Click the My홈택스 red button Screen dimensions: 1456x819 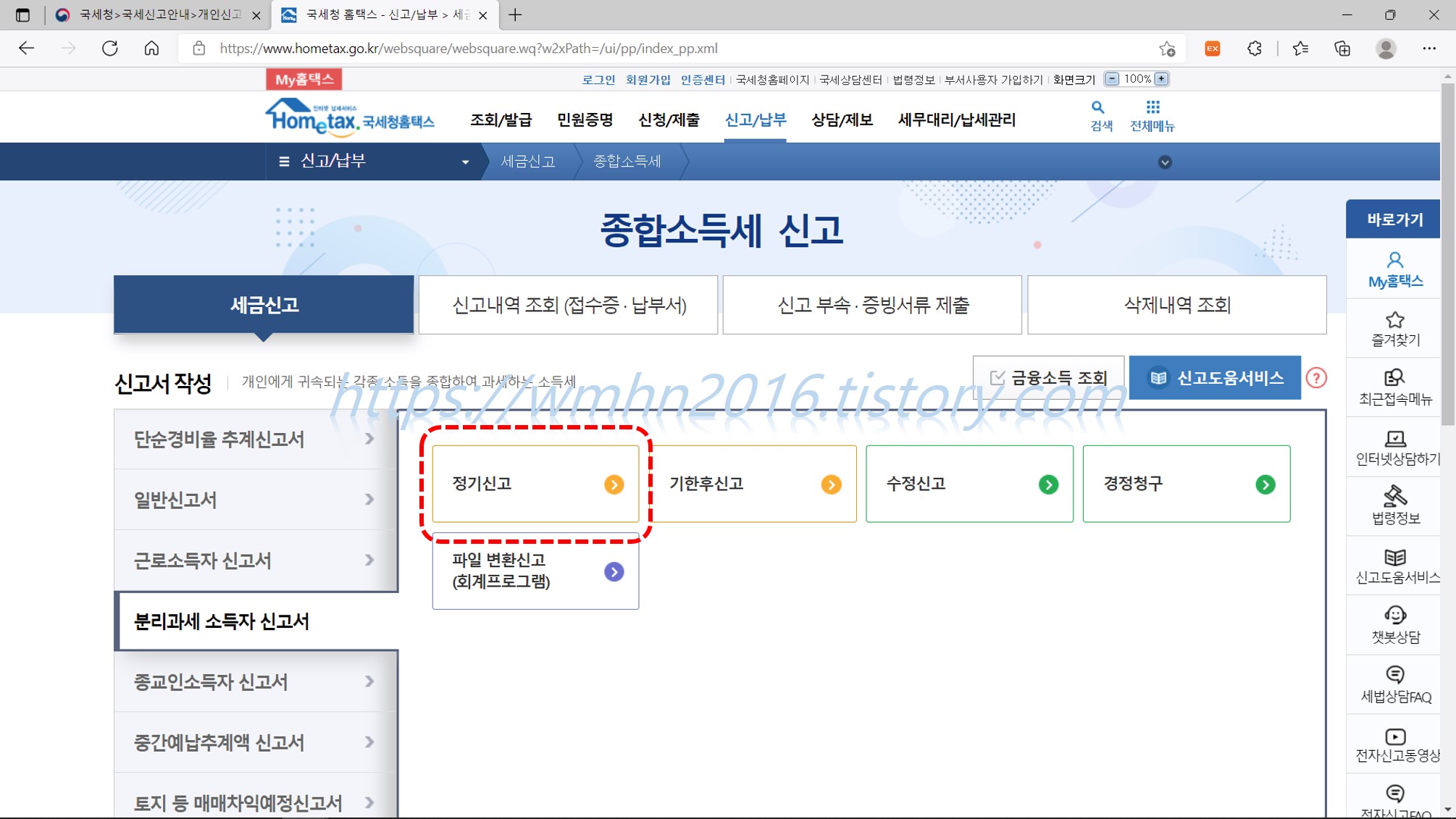(304, 79)
